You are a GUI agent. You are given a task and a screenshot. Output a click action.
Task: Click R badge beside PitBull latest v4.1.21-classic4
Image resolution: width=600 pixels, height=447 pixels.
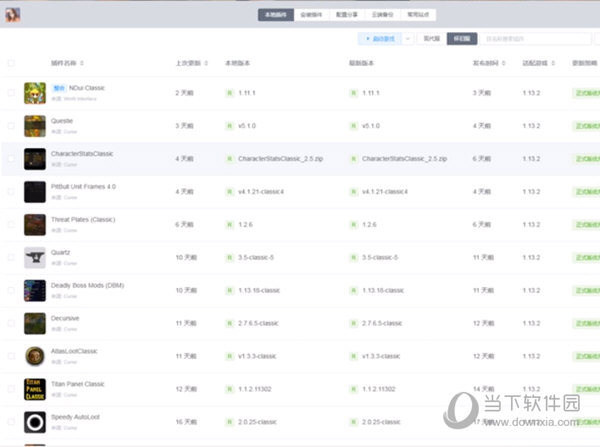coord(354,192)
